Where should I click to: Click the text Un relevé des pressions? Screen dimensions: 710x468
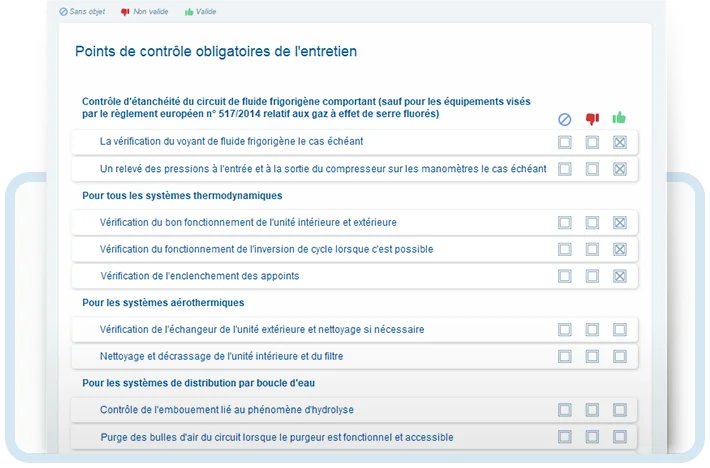coord(323,169)
